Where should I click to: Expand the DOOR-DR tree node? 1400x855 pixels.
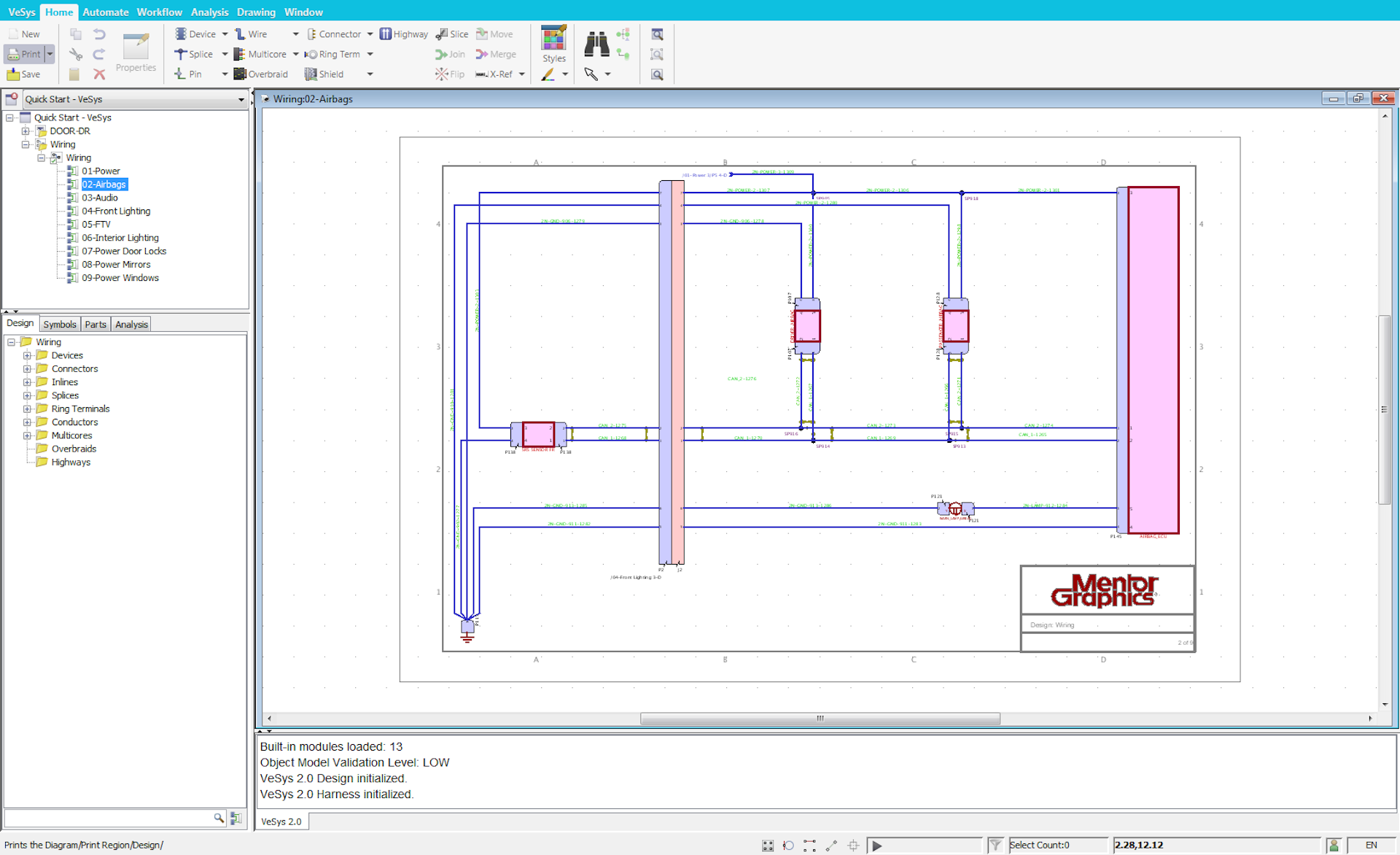pyautogui.click(x=26, y=131)
